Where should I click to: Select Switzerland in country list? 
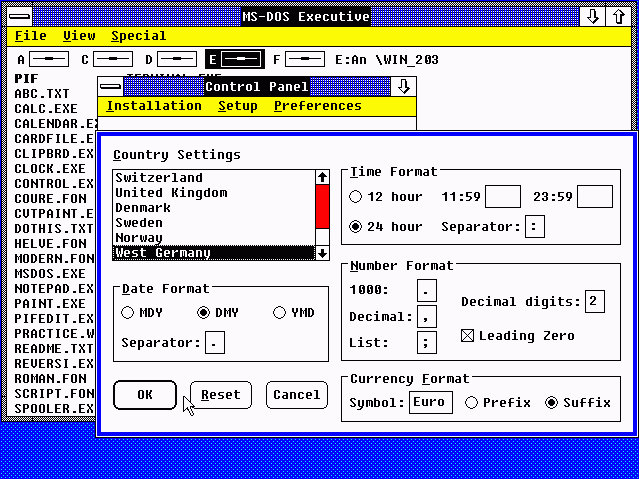click(214, 178)
